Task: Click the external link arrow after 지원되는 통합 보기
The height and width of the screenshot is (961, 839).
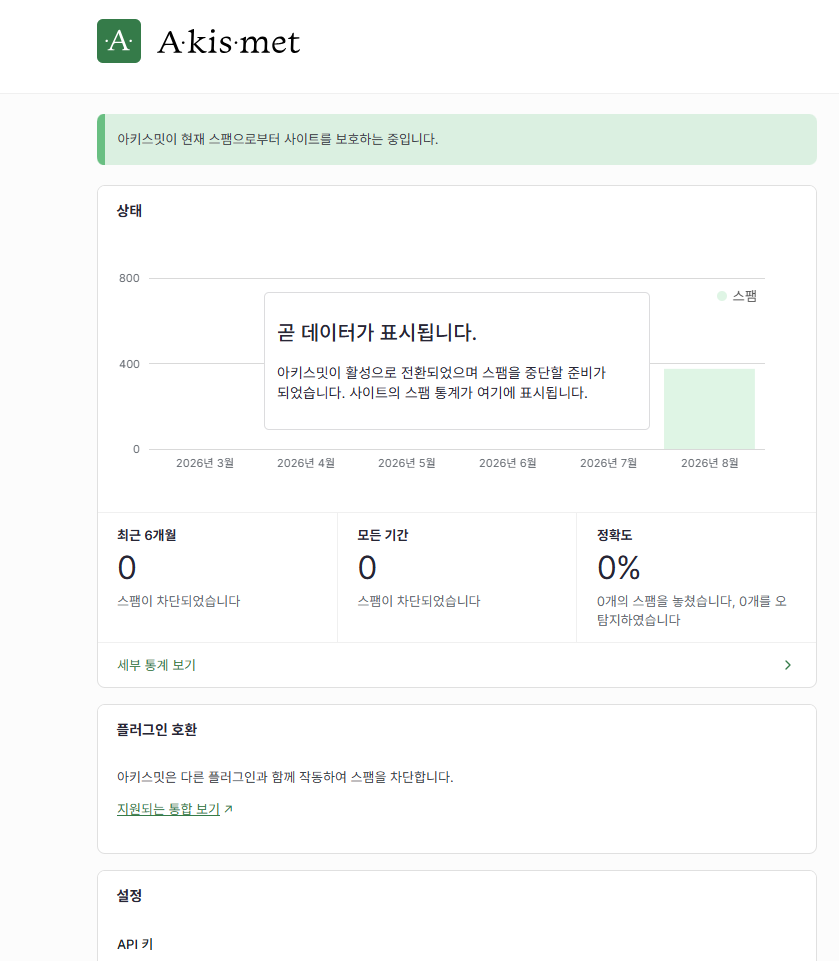Action: [x=229, y=809]
